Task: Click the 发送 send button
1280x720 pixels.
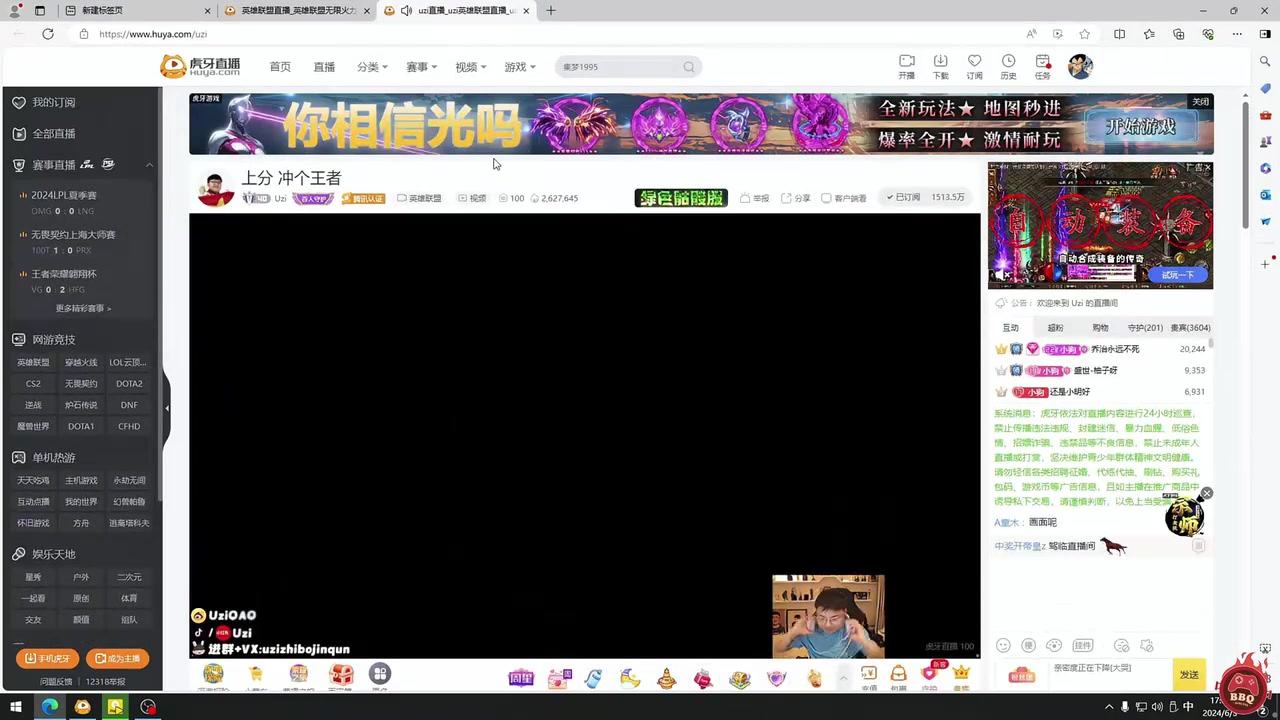Action: (x=1189, y=675)
